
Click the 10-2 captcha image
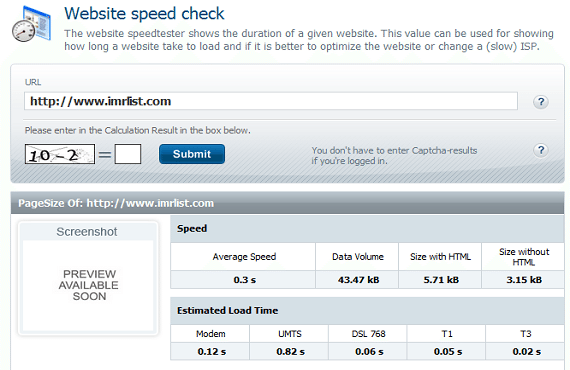(x=60, y=154)
